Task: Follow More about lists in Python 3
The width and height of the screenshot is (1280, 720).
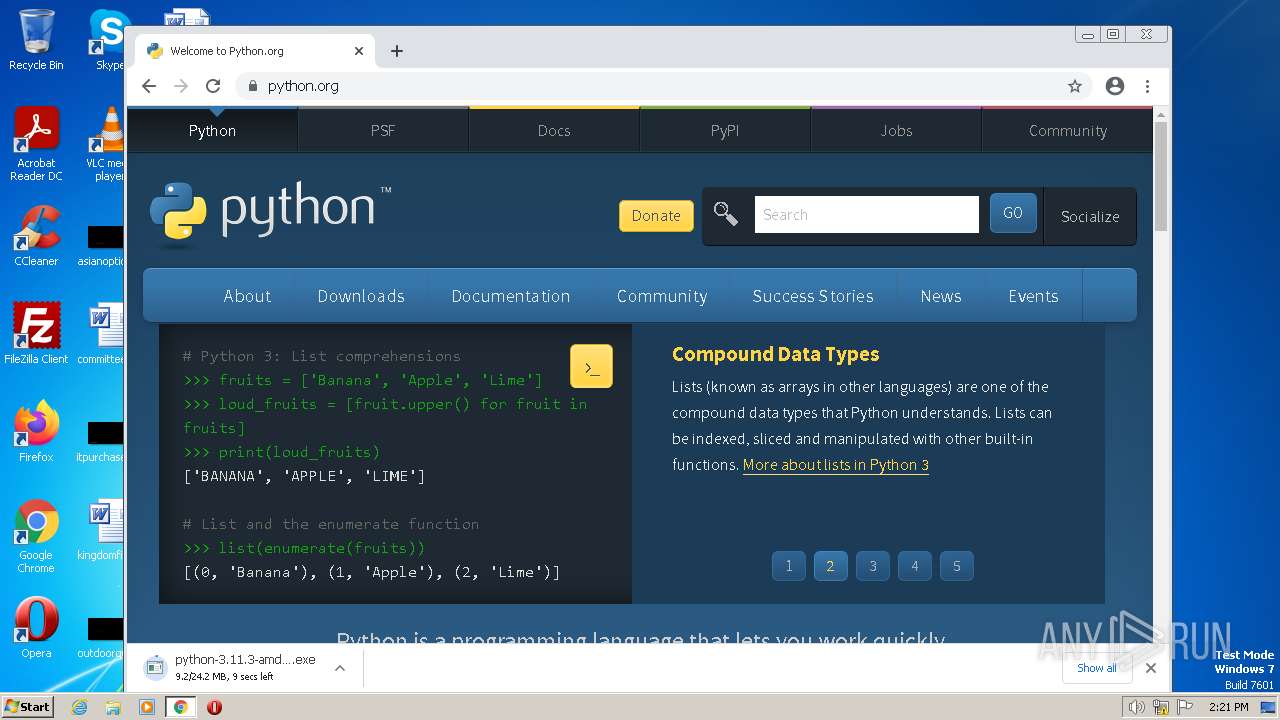Action: click(835, 465)
